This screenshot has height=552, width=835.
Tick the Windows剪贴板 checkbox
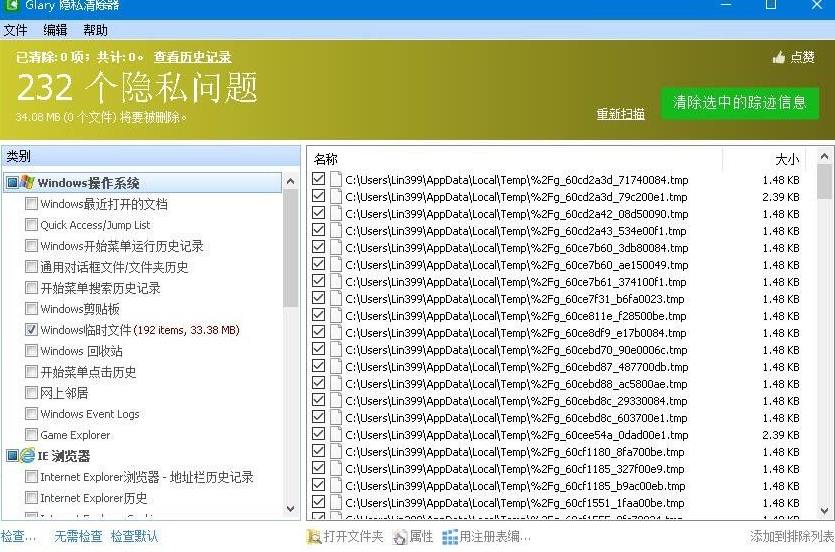(x=31, y=308)
